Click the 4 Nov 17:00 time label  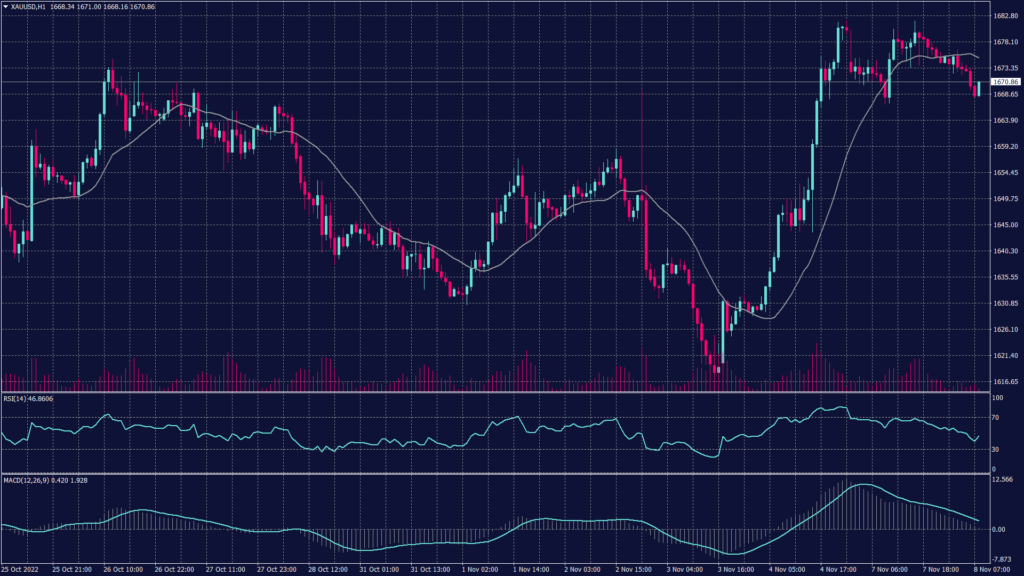(838, 569)
